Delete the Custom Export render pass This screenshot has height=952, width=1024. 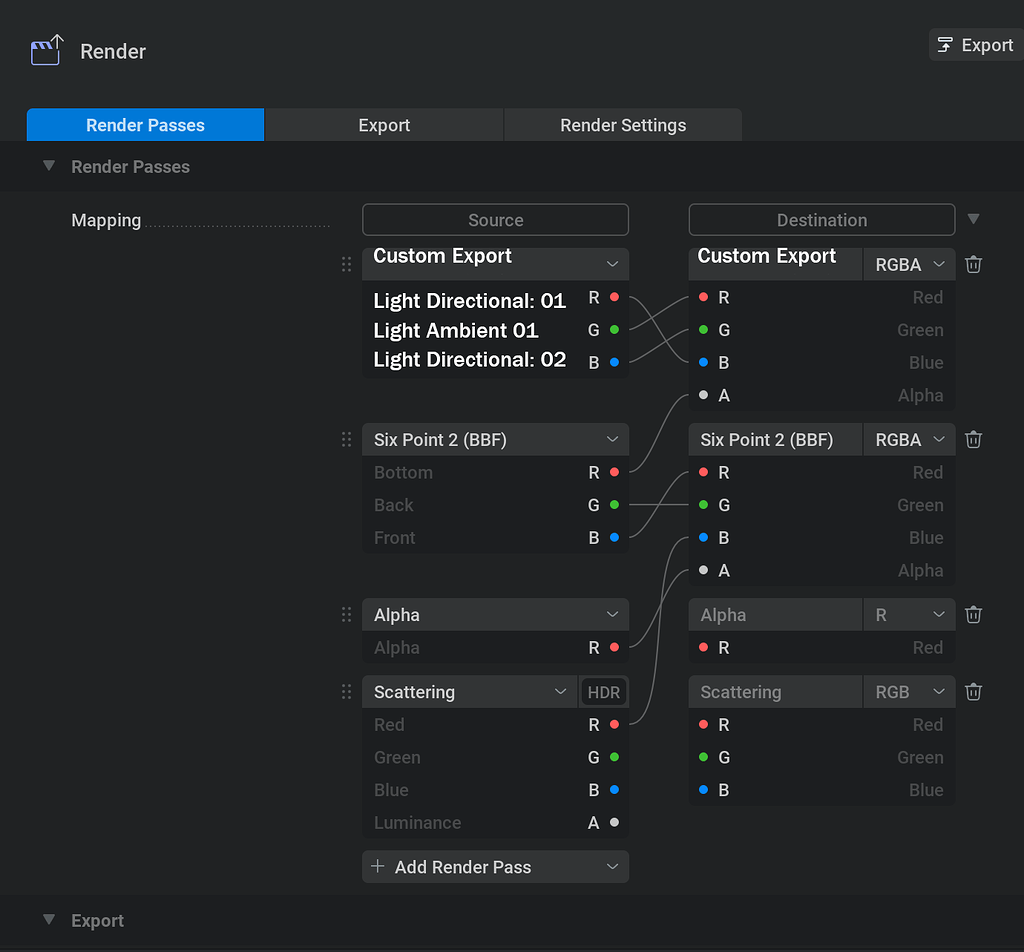coord(973,264)
